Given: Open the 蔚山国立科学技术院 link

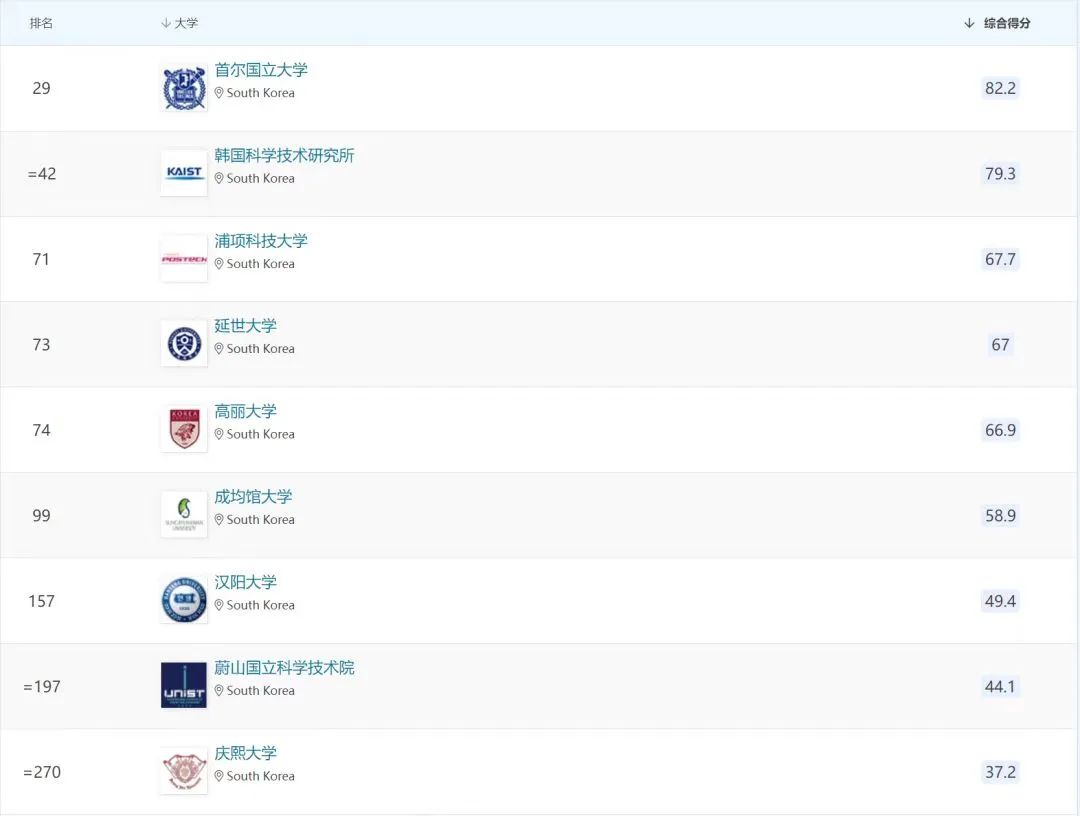Looking at the screenshot, I should tap(284, 667).
